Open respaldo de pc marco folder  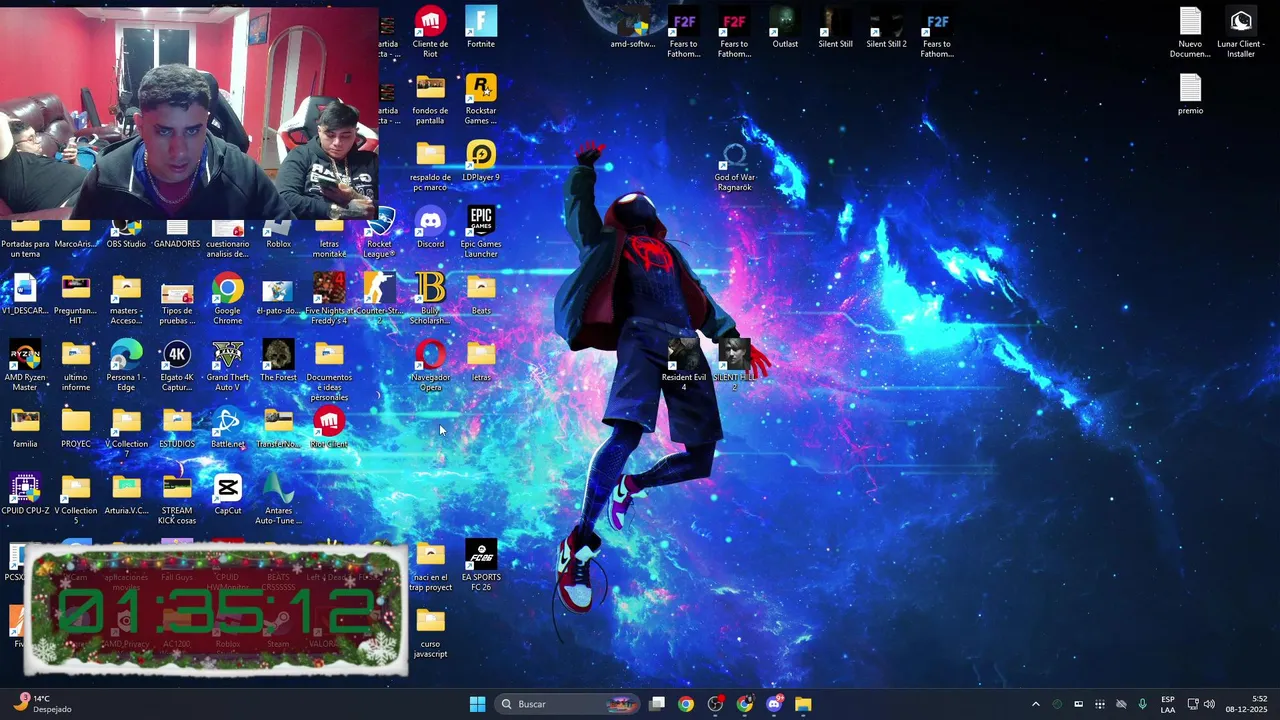[430, 166]
